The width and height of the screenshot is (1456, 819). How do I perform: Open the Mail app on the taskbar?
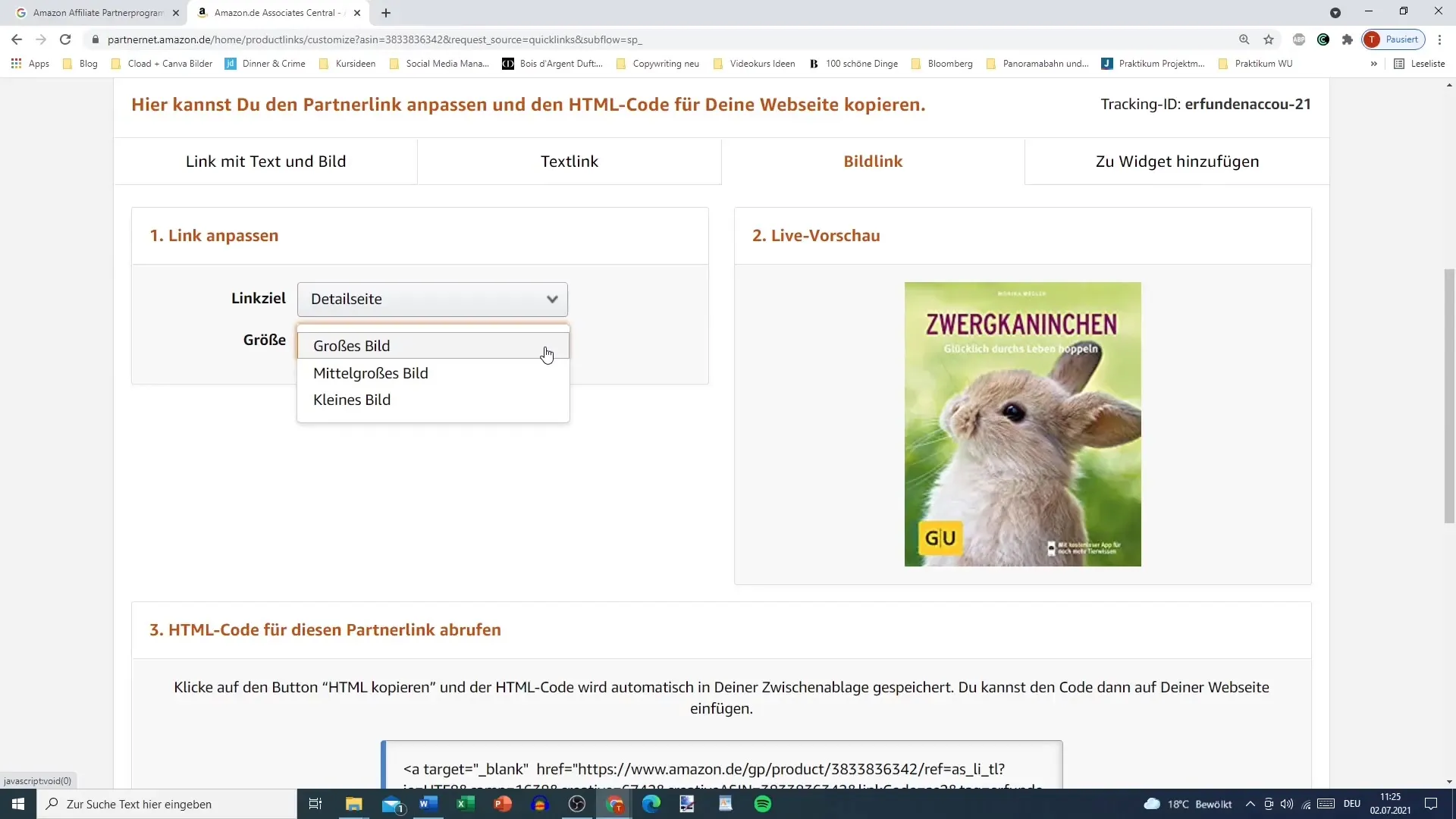[392, 804]
